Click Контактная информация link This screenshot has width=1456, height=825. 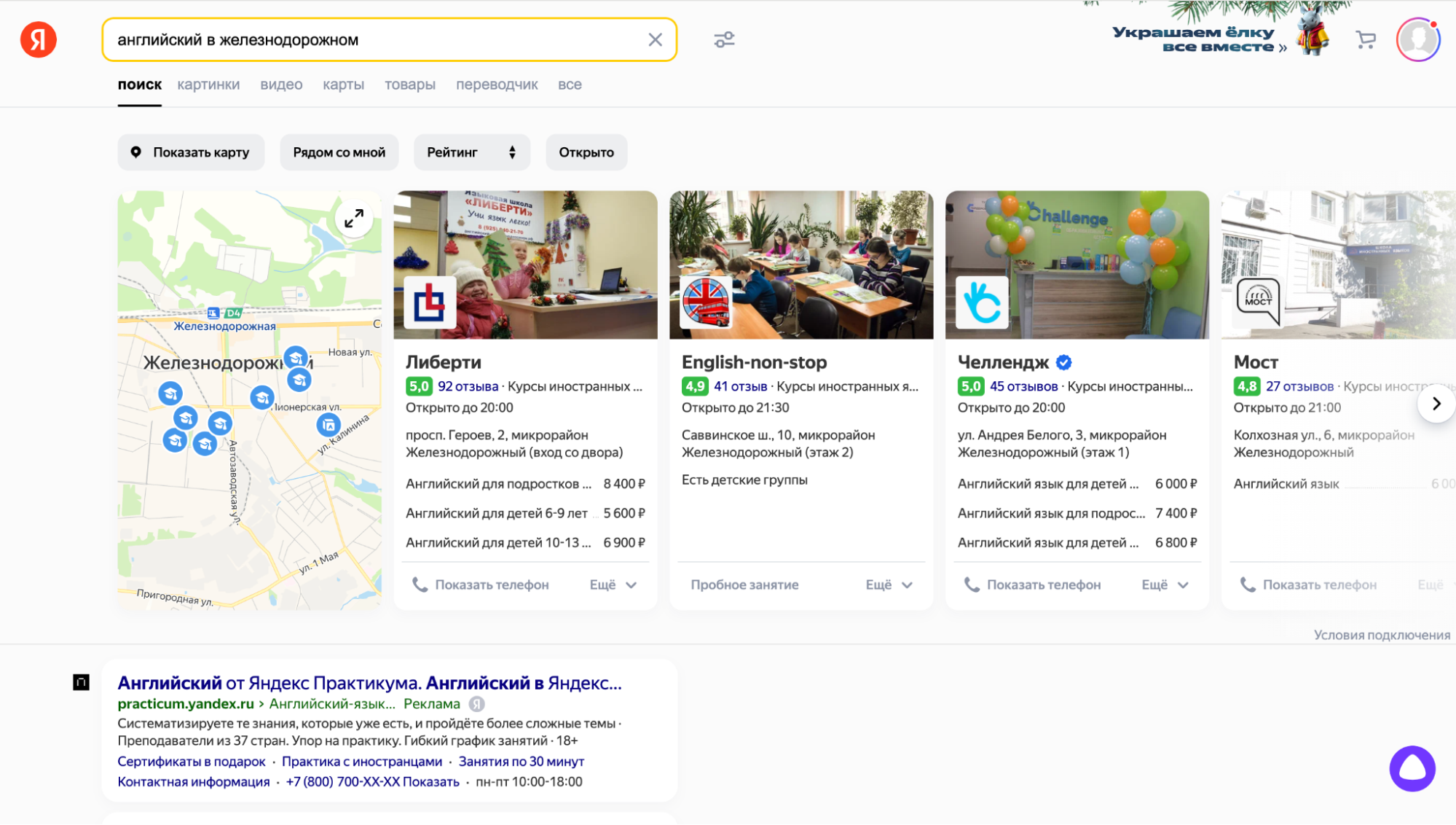[x=194, y=781]
